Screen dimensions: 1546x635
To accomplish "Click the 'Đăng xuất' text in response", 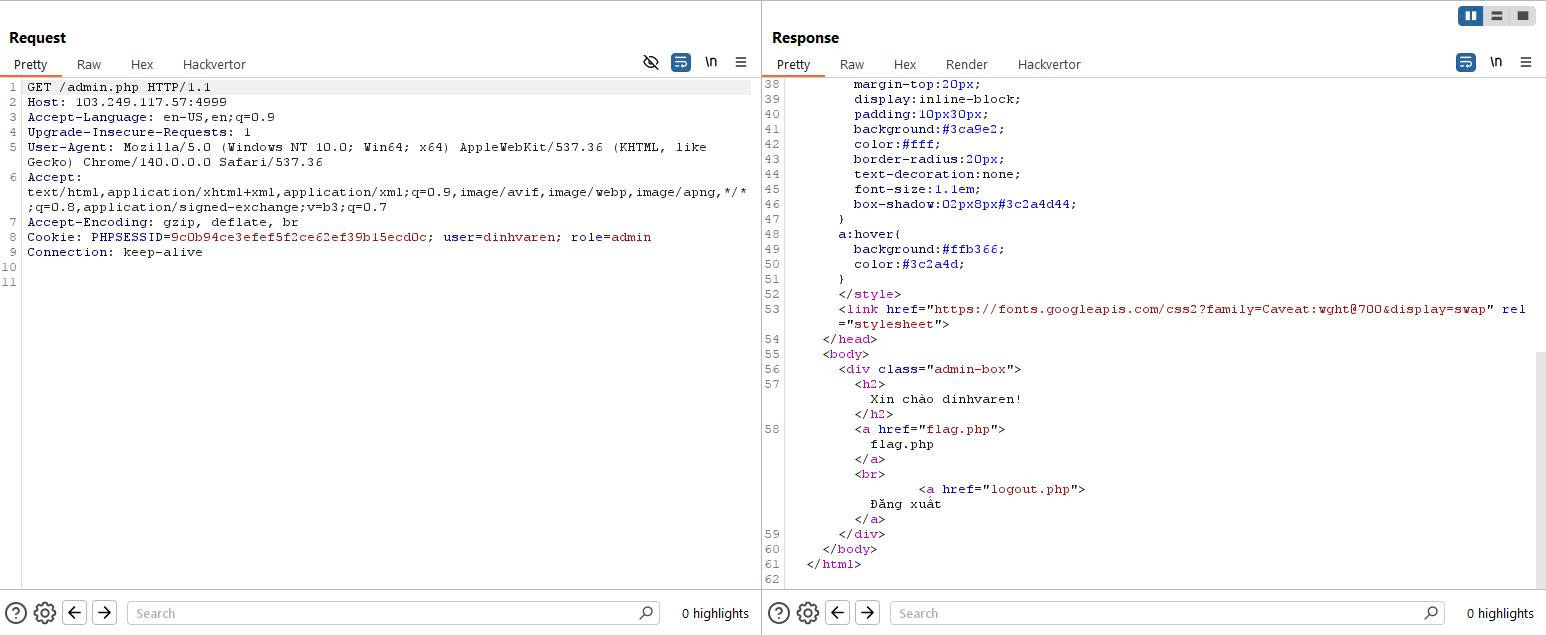I will (x=906, y=504).
